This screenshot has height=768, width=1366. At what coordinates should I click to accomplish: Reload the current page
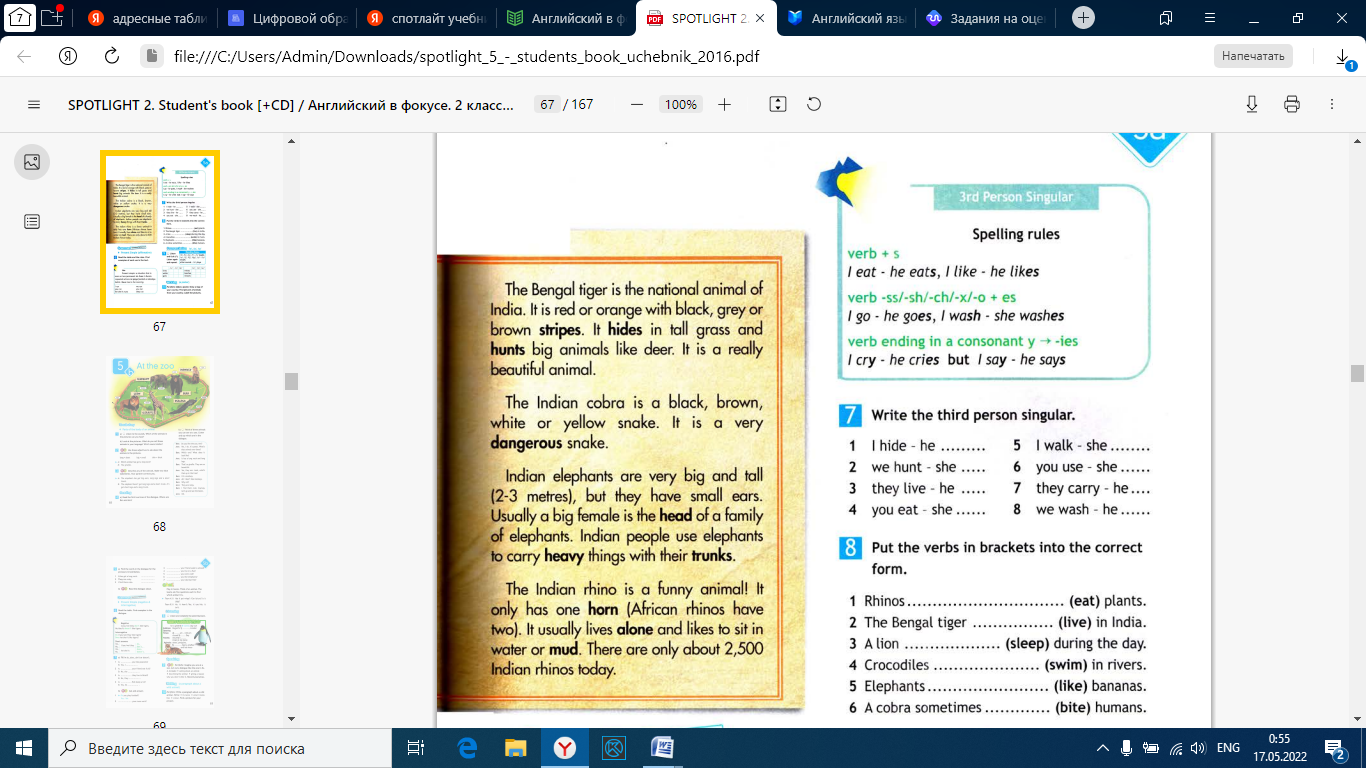tap(112, 56)
